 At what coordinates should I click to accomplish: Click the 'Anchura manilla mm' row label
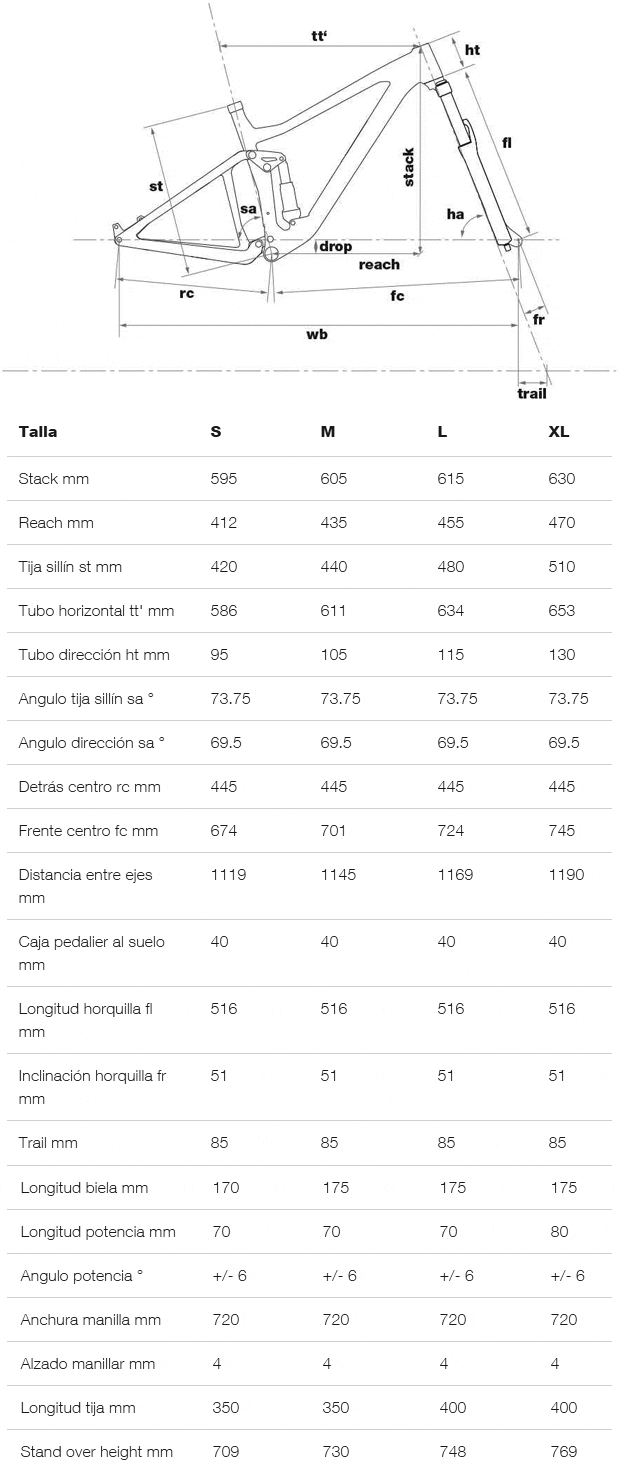(91, 1320)
